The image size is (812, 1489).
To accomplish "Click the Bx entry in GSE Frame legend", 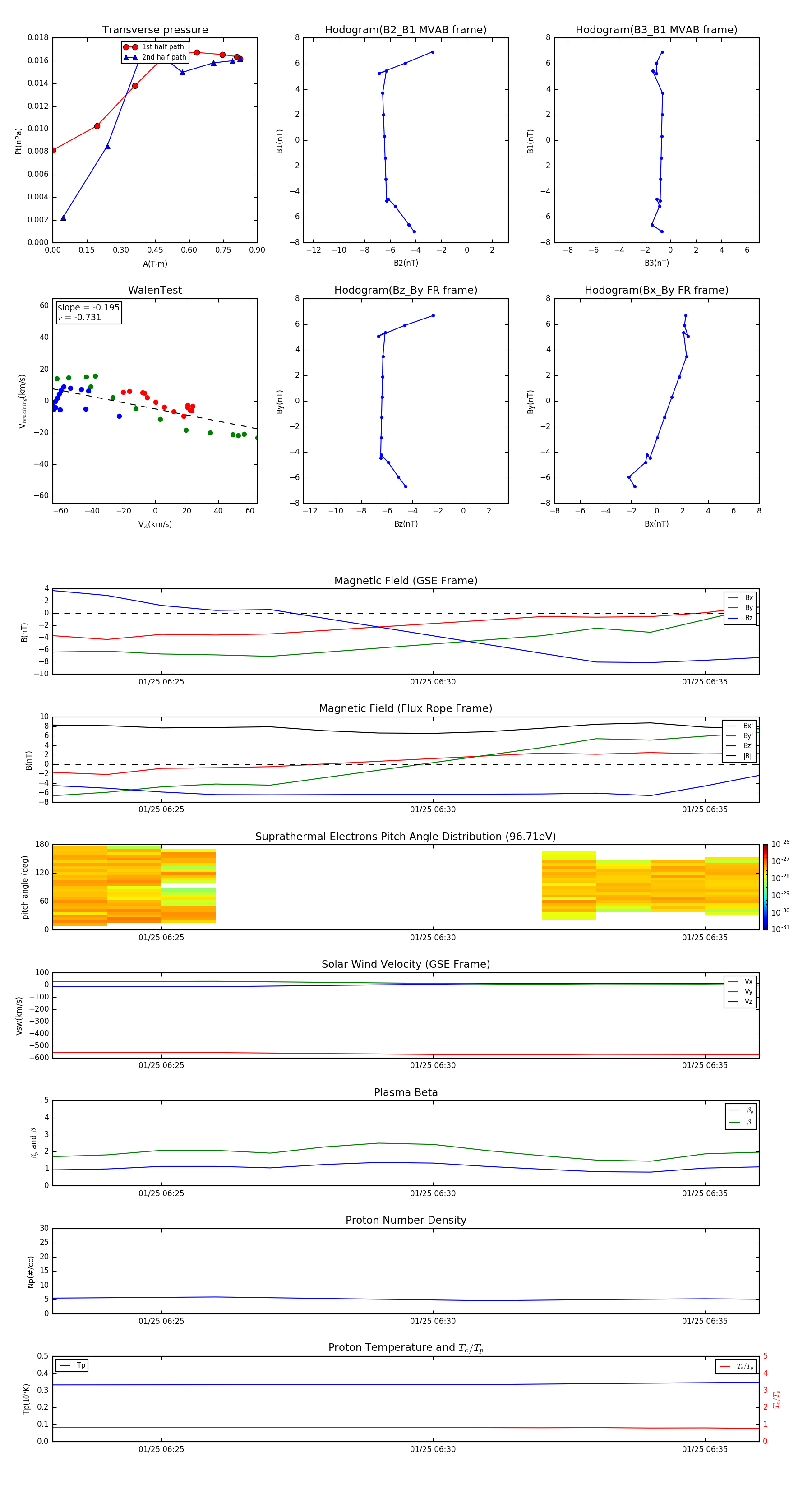I will [740, 598].
